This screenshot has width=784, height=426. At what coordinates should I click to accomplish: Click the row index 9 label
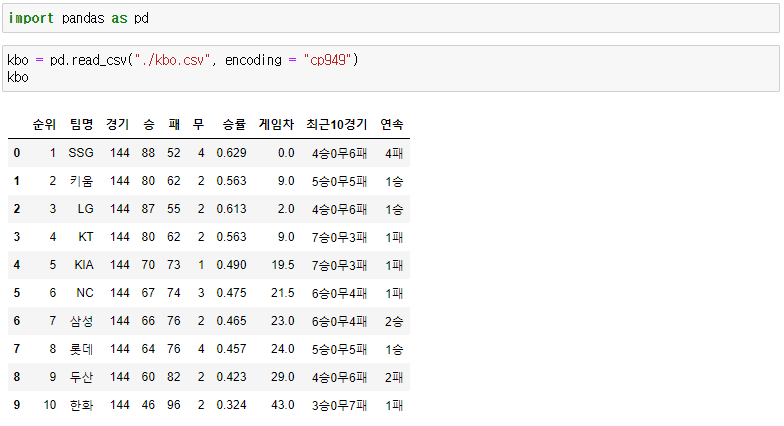click(x=17, y=404)
